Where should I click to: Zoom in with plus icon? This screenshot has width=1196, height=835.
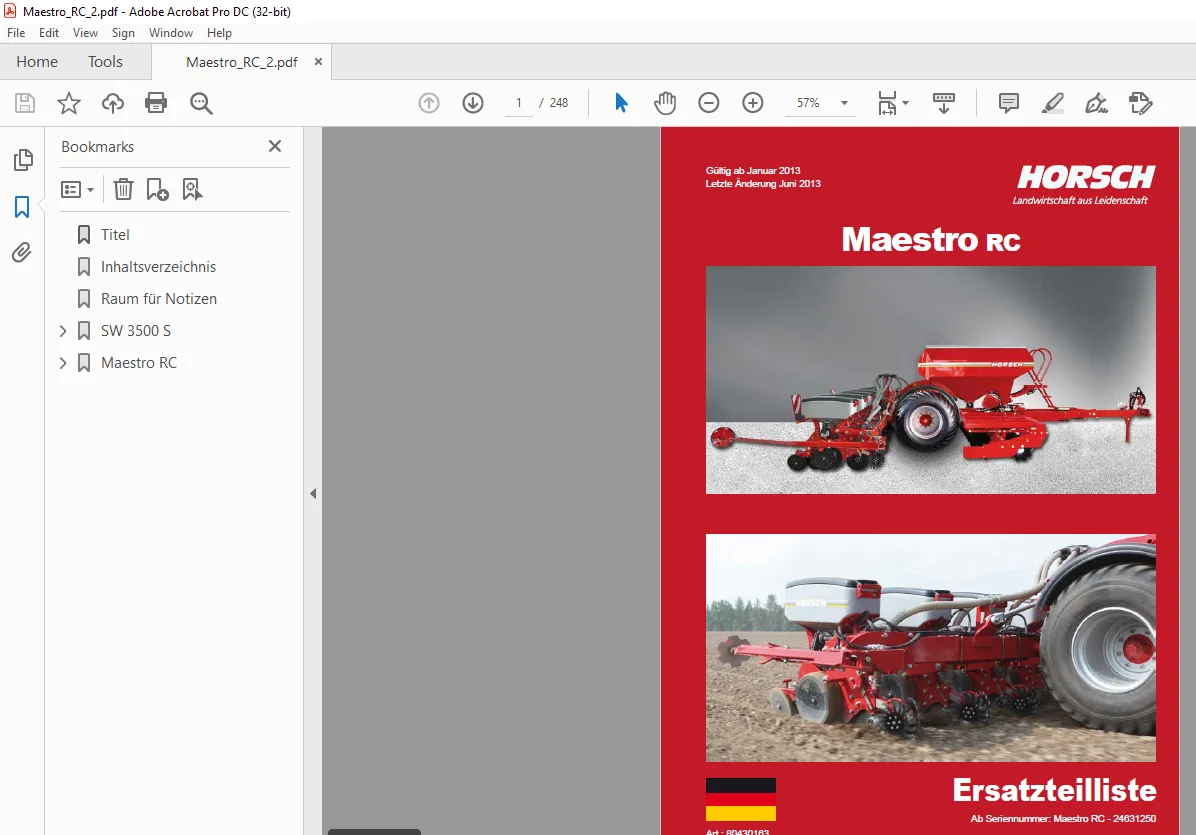tap(753, 103)
